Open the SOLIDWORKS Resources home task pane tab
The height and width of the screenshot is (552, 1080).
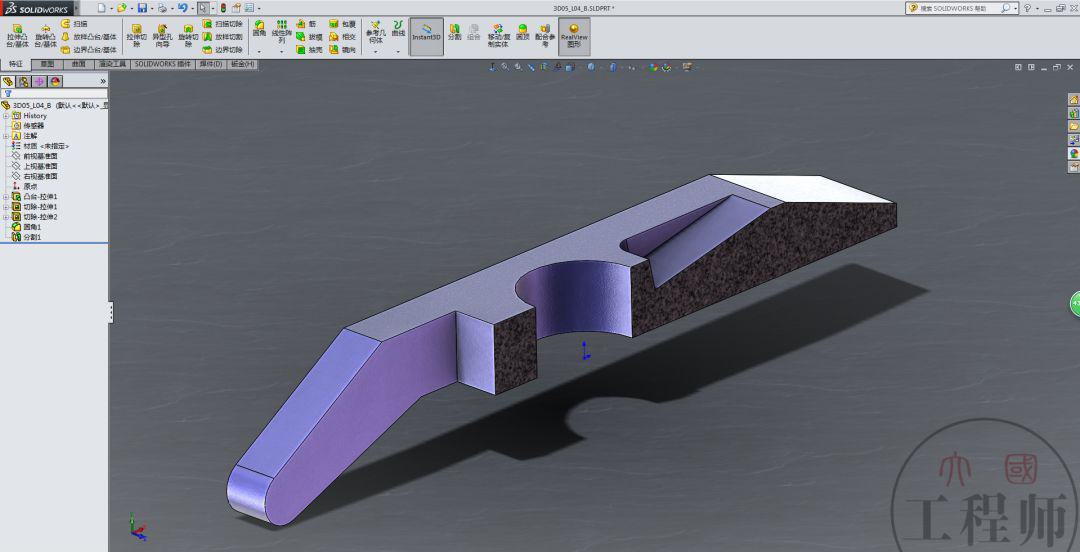pos(1073,99)
